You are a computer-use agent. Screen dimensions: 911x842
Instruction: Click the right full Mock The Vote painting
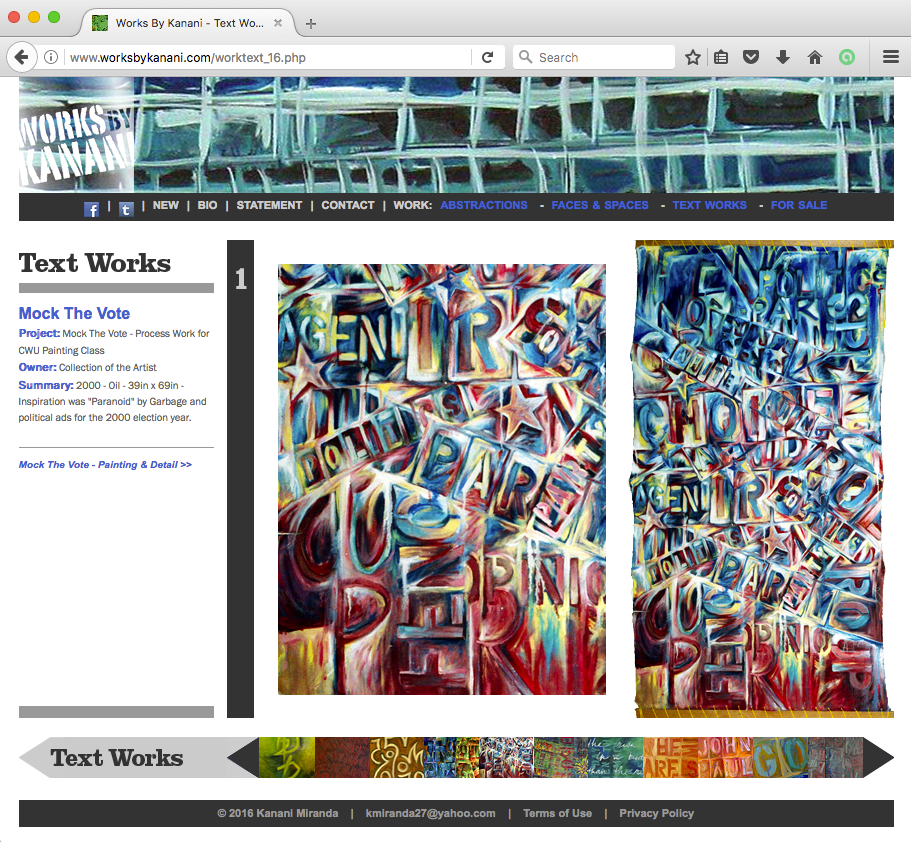point(763,479)
